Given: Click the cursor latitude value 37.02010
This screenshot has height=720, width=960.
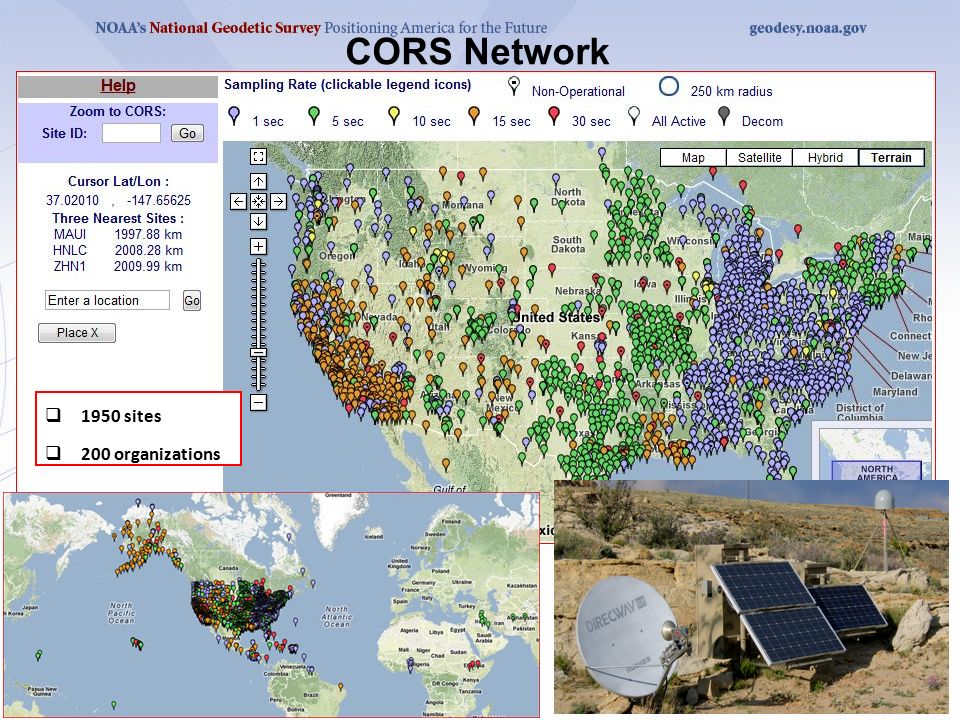Looking at the screenshot, I should (x=72, y=200).
